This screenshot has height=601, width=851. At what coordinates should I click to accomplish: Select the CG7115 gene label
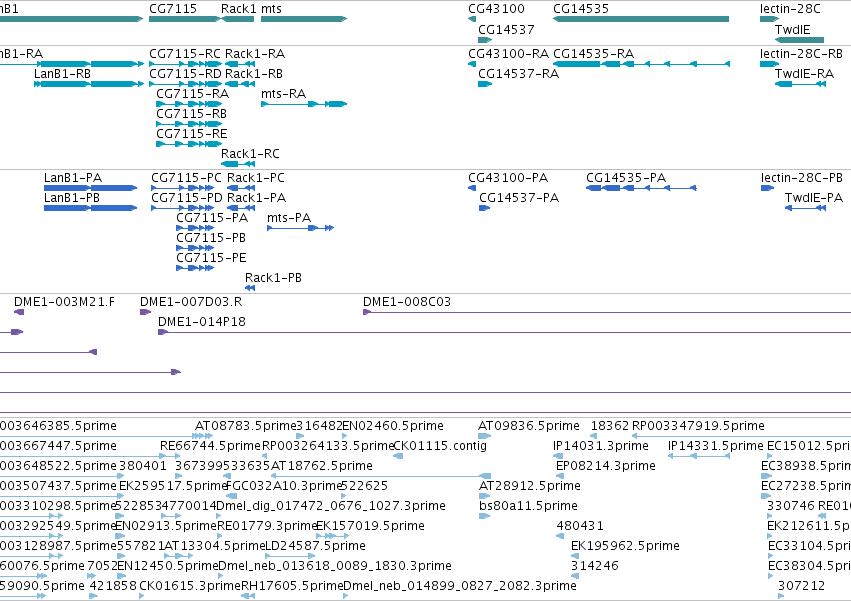click(173, 9)
